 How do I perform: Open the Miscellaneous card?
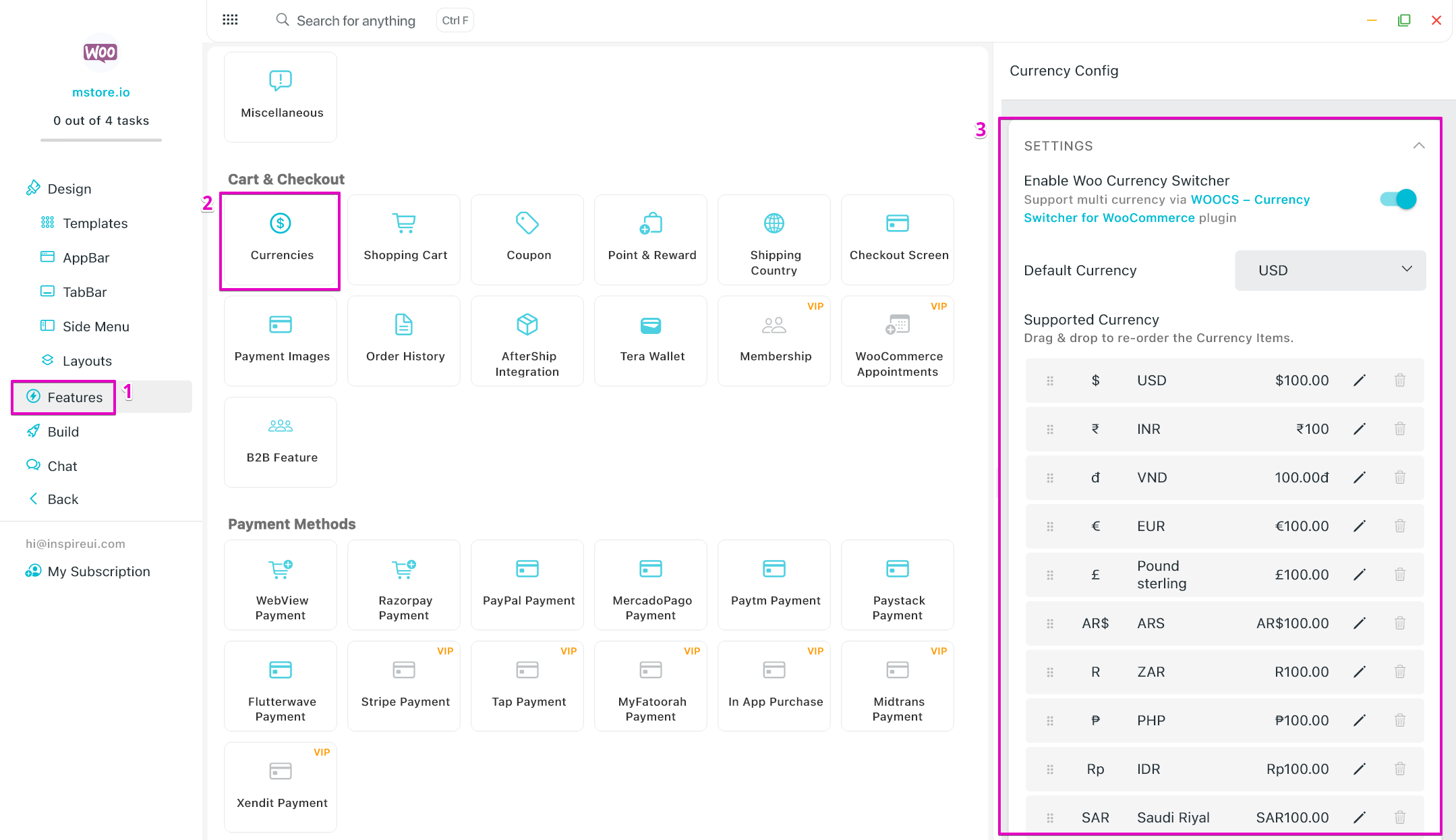point(281,97)
